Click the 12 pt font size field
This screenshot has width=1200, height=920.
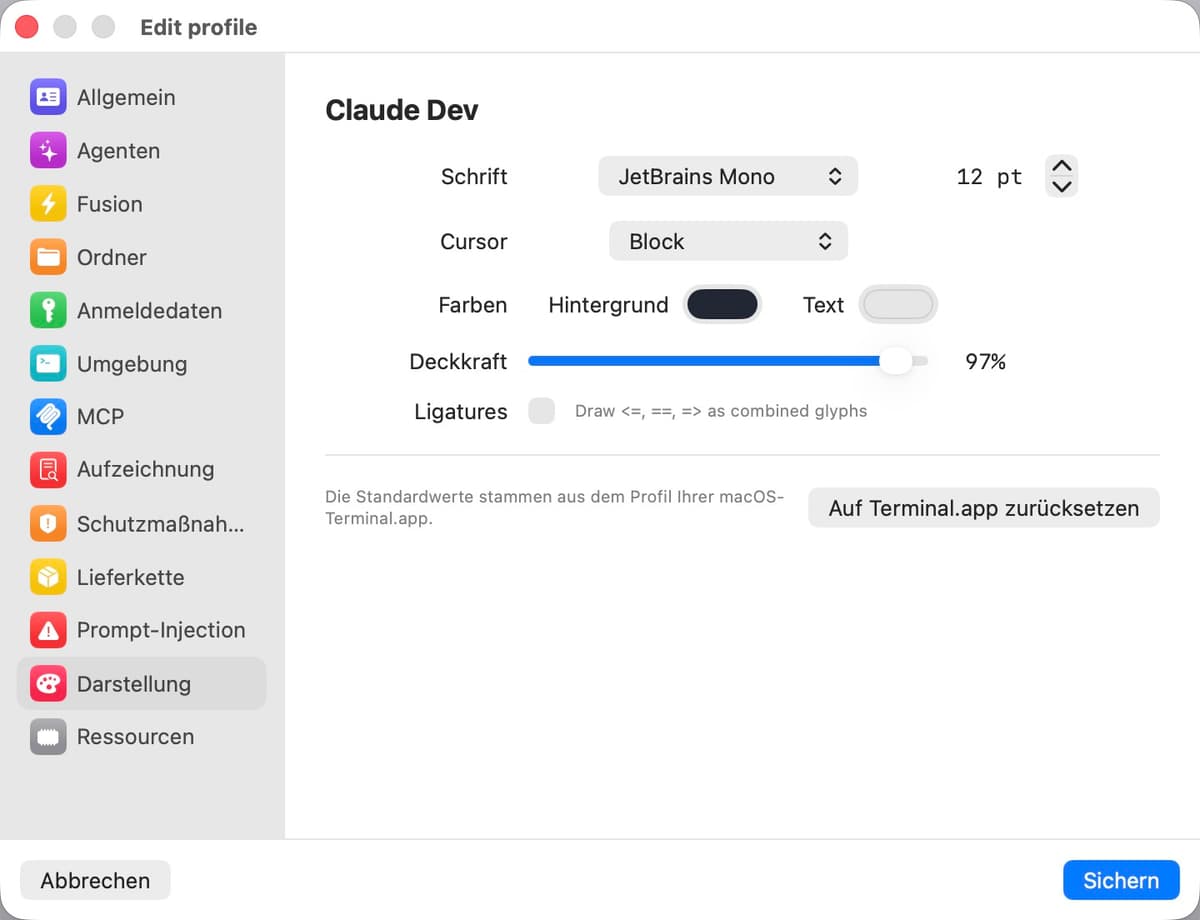pyautogui.click(x=990, y=177)
